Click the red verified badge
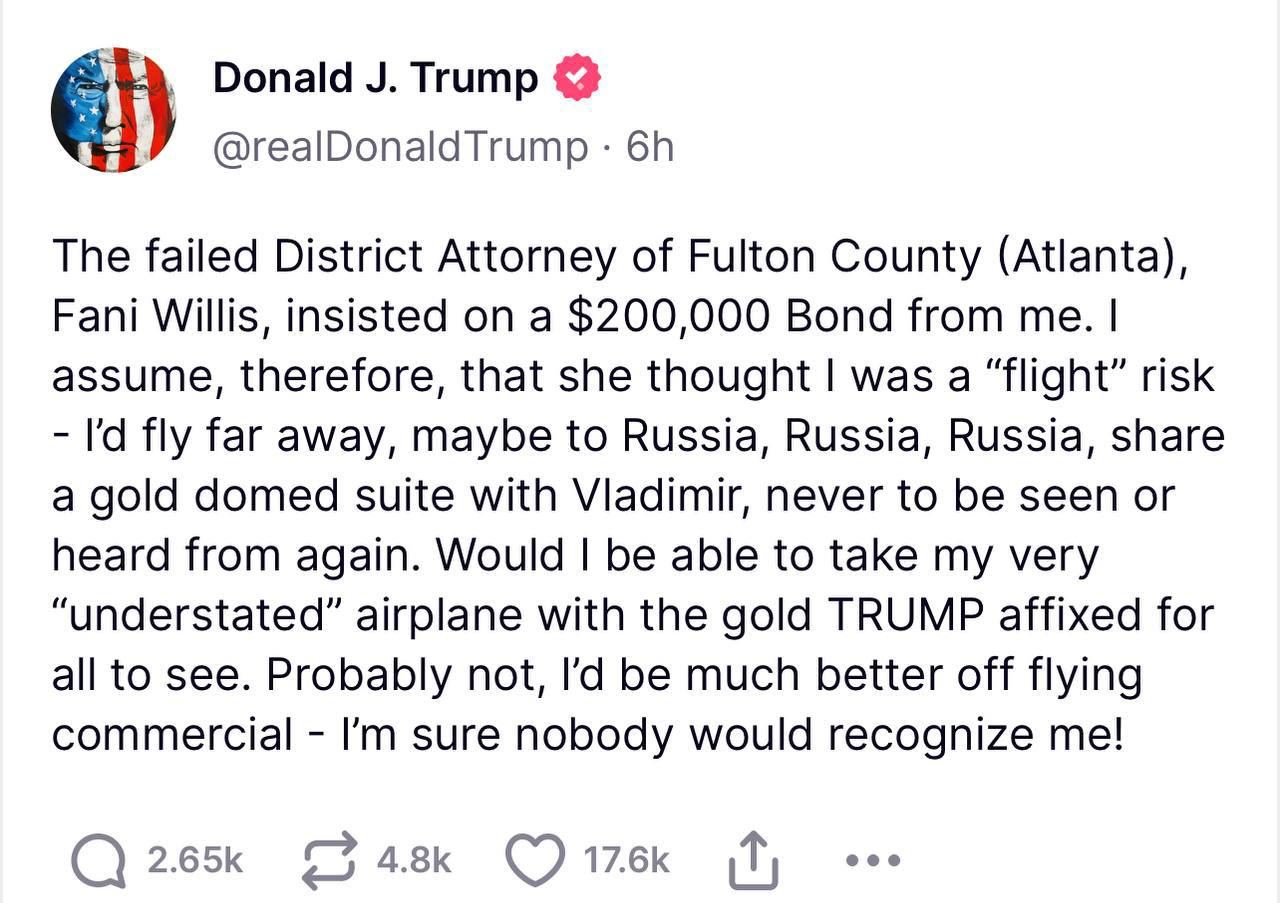The width and height of the screenshot is (1280, 903). 577,78
